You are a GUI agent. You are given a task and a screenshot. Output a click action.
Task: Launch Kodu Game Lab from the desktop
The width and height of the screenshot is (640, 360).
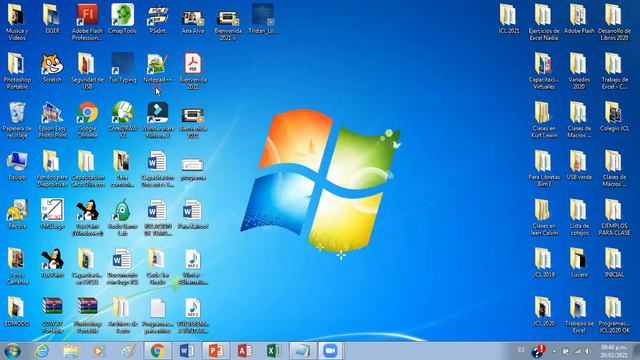click(x=122, y=217)
